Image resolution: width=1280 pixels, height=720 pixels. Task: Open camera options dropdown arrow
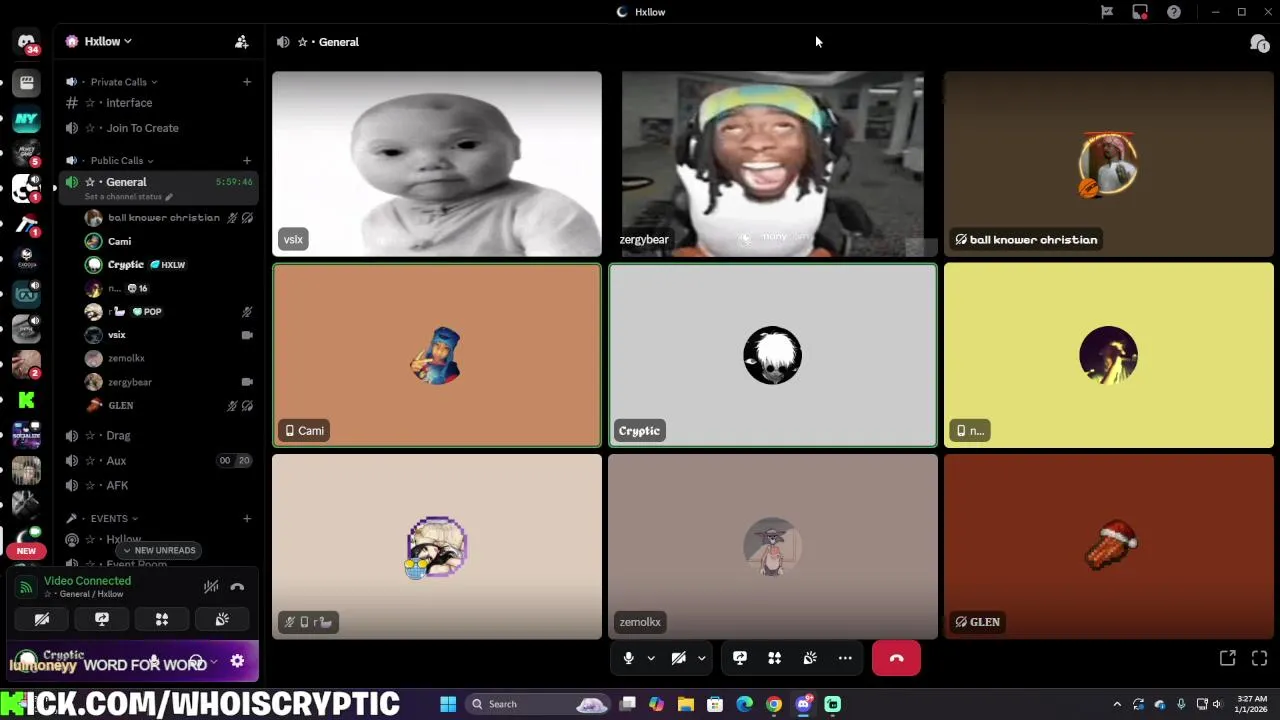[x=702, y=658]
